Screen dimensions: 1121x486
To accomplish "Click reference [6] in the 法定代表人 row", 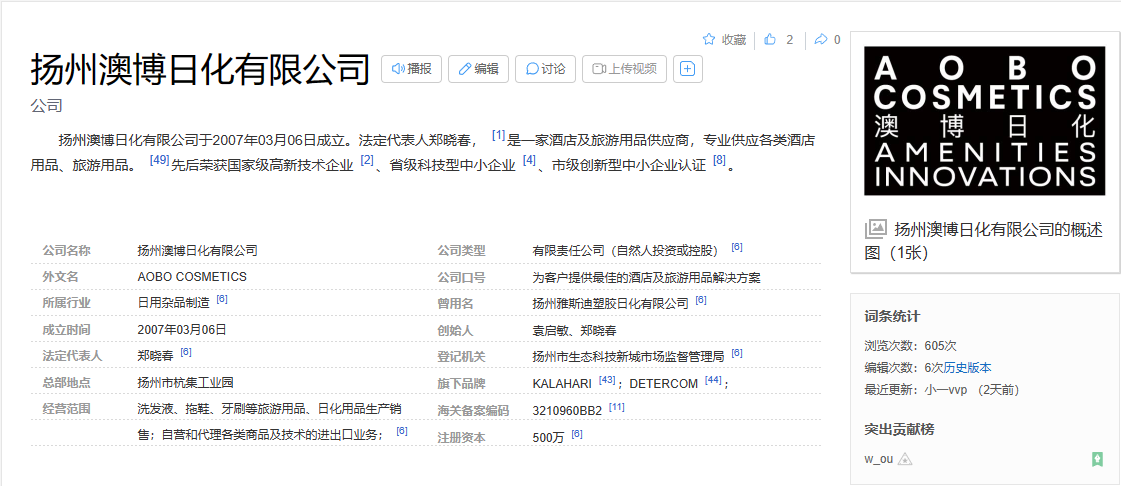I will coord(187,352).
